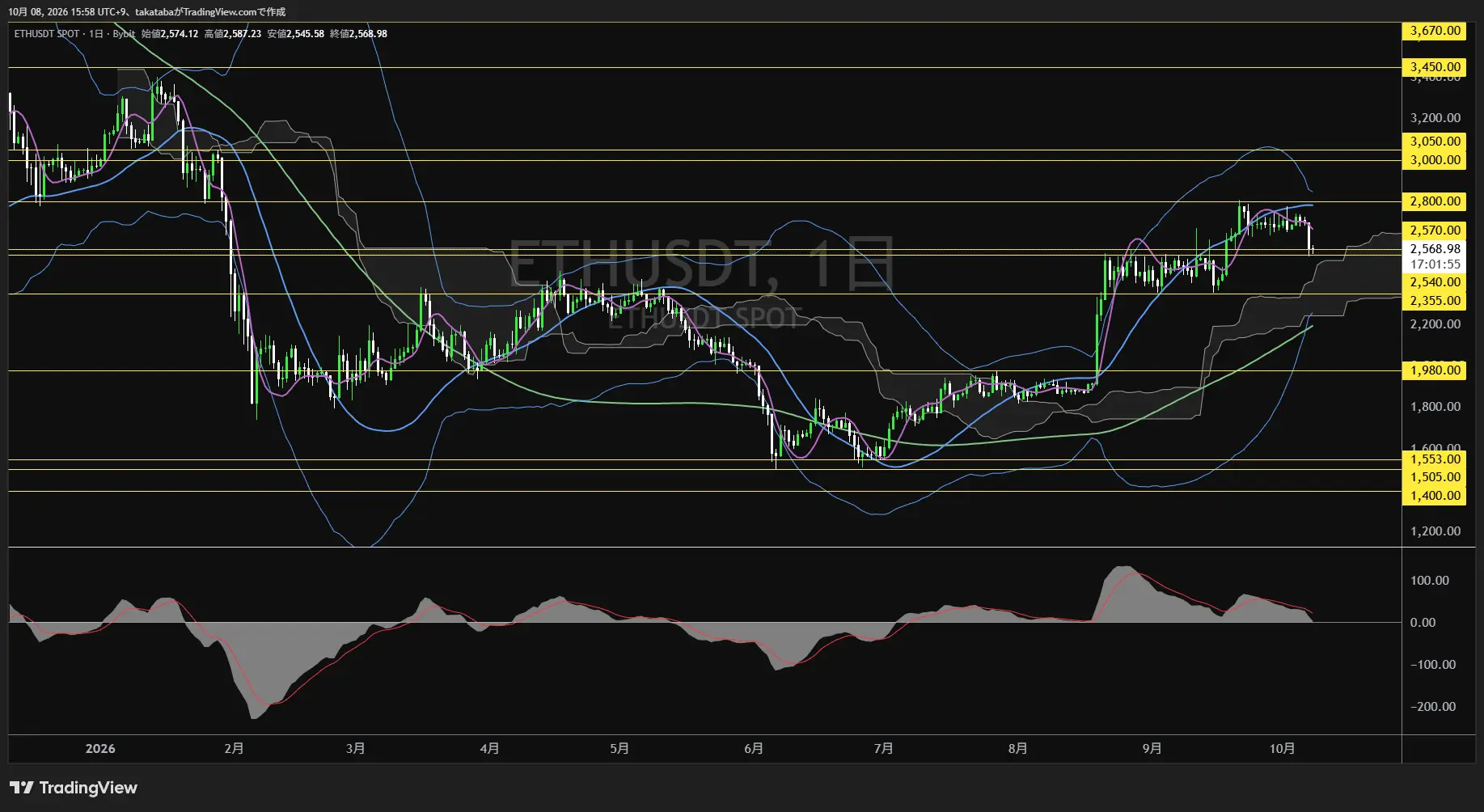Click the current price label 2,568.98 on axis
Viewport: 1484px width, 812px height.
pos(1434,249)
